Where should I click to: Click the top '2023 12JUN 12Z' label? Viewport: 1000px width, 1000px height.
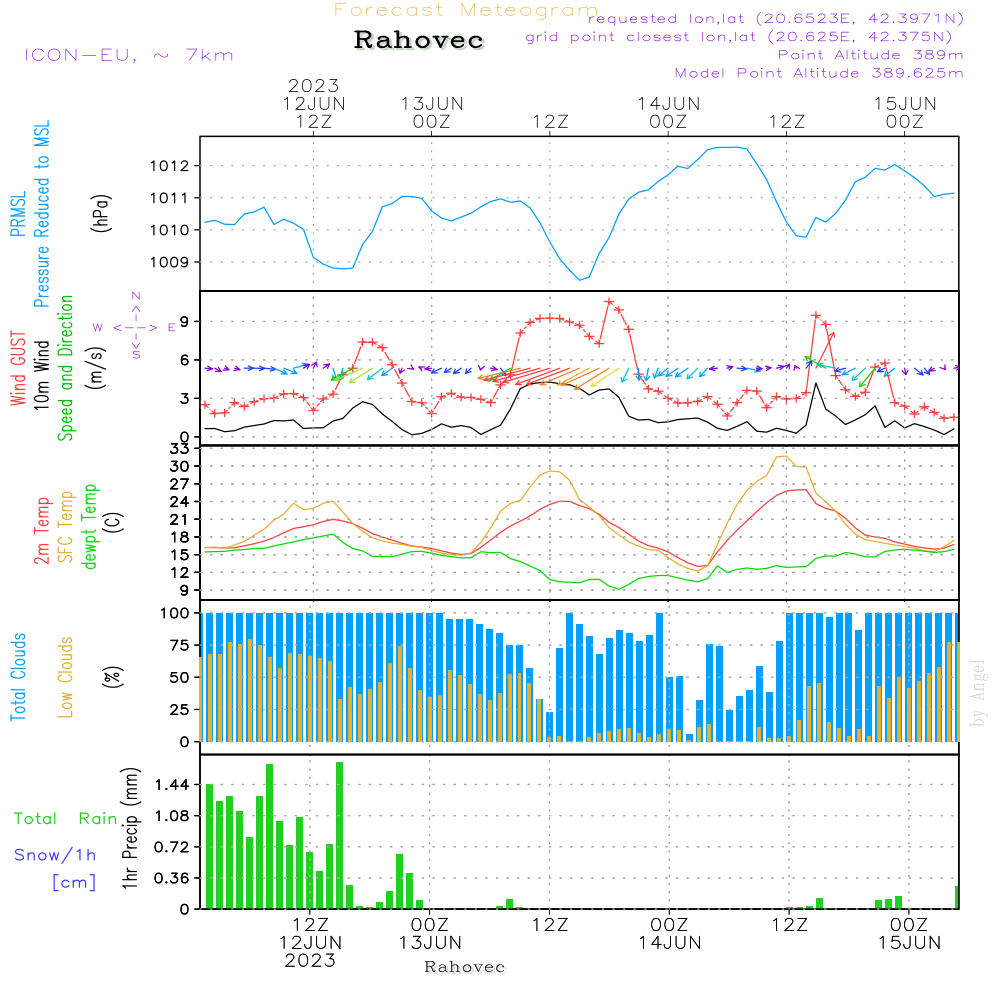pyautogui.click(x=314, y=103)
